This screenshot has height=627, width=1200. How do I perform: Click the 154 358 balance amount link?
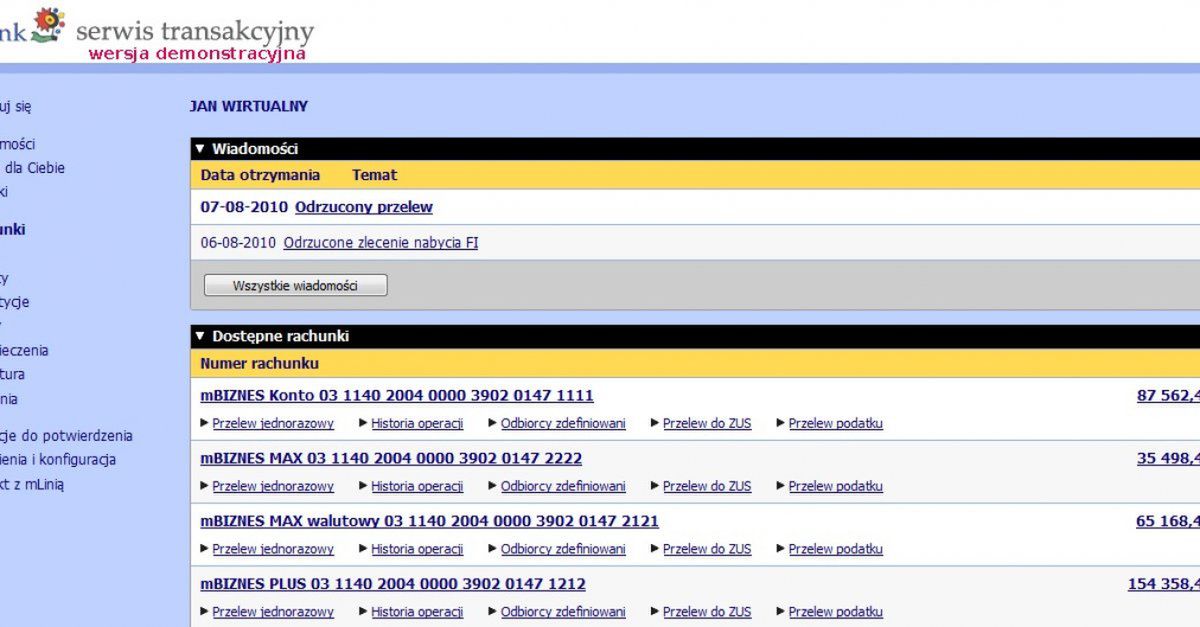1164,584
